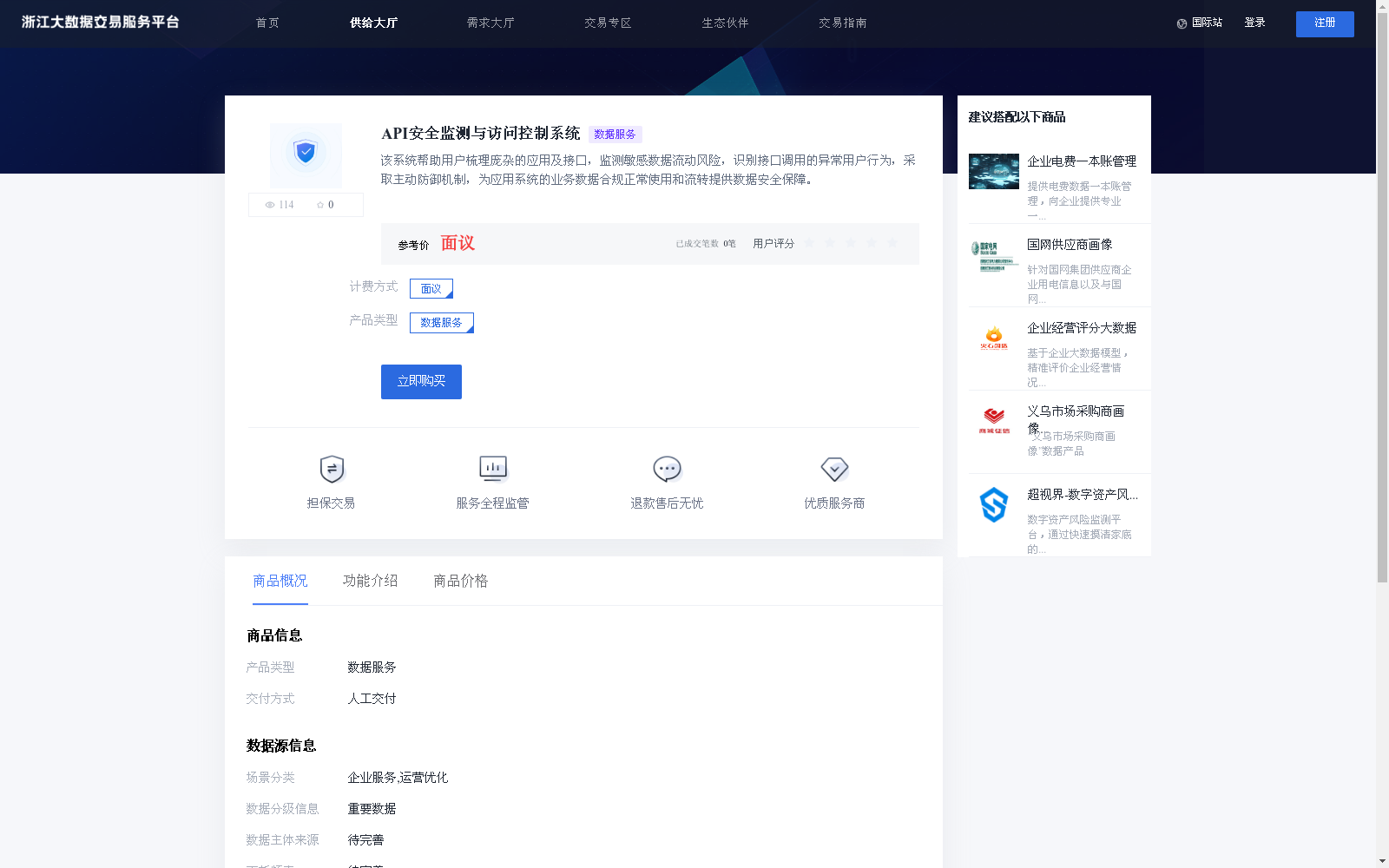Viewport: 1389px width, 868px height.
Task: Open 企业电费一本账管理 thumbnail image
Action: click(994, 171)
